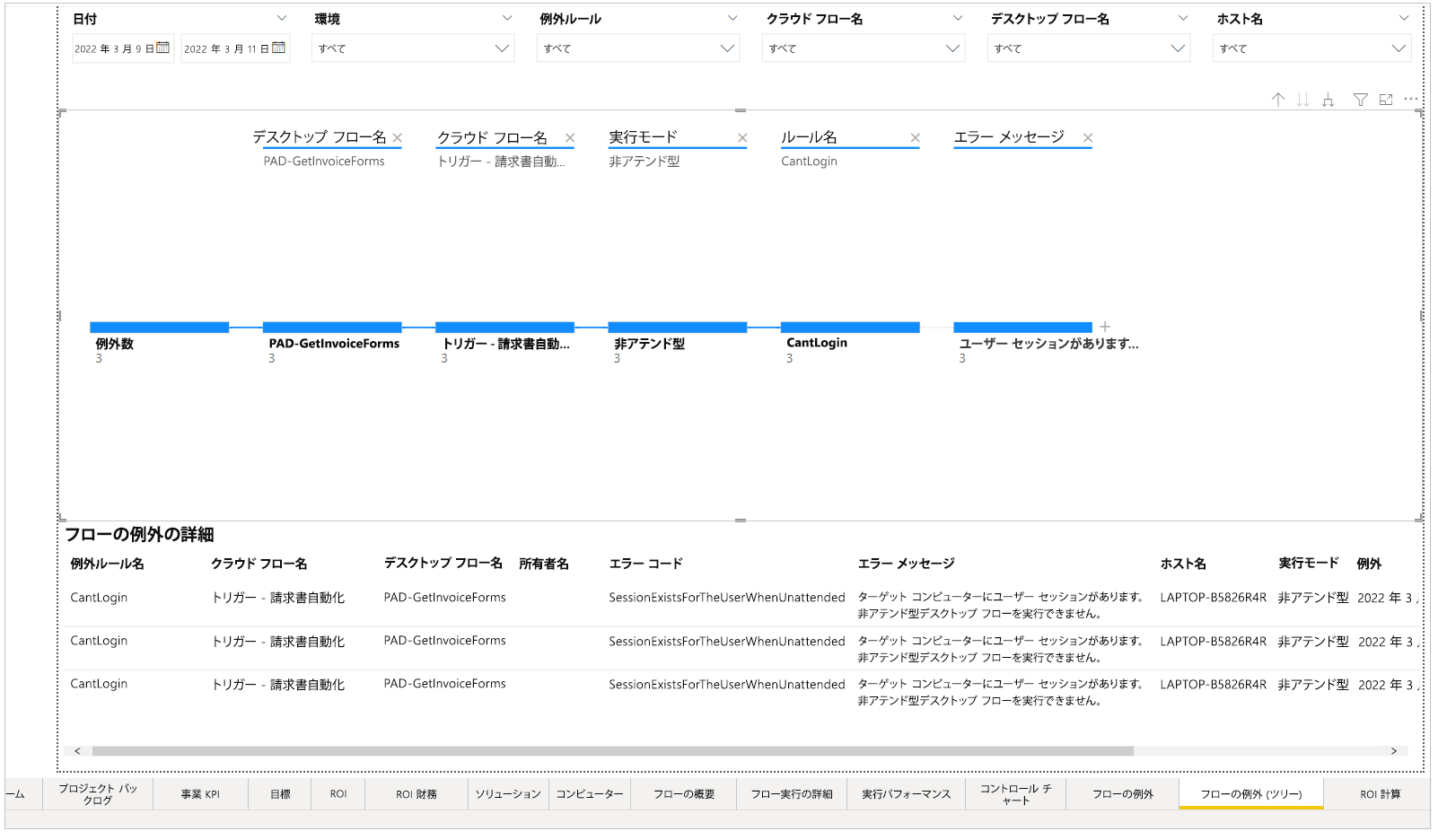Screen dimensions: 1438x840
Task: Remove the クラウド フロー名 tree level
Action: point(570,138)
